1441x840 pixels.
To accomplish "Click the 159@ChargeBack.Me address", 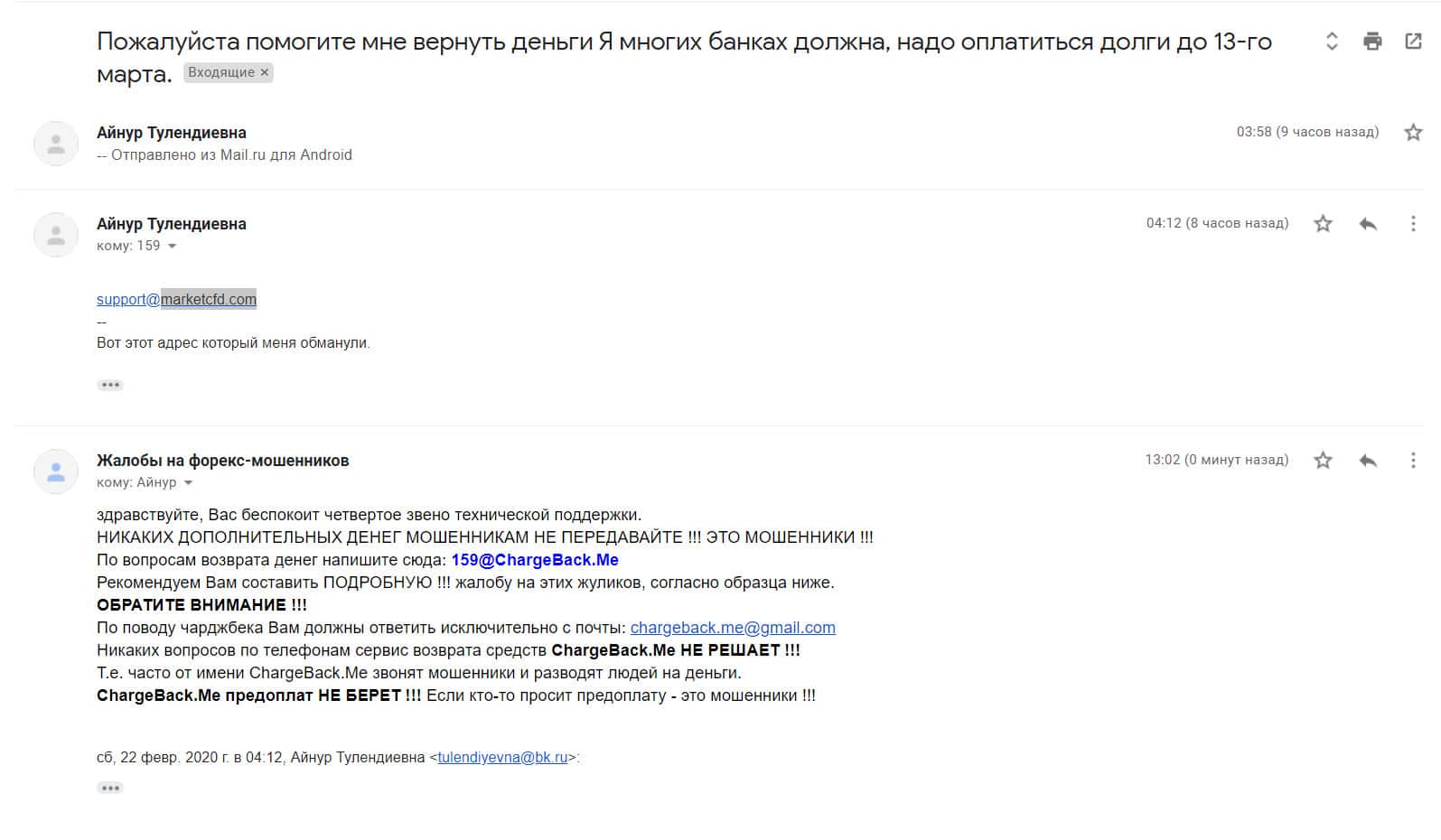I will coord(535,560).
